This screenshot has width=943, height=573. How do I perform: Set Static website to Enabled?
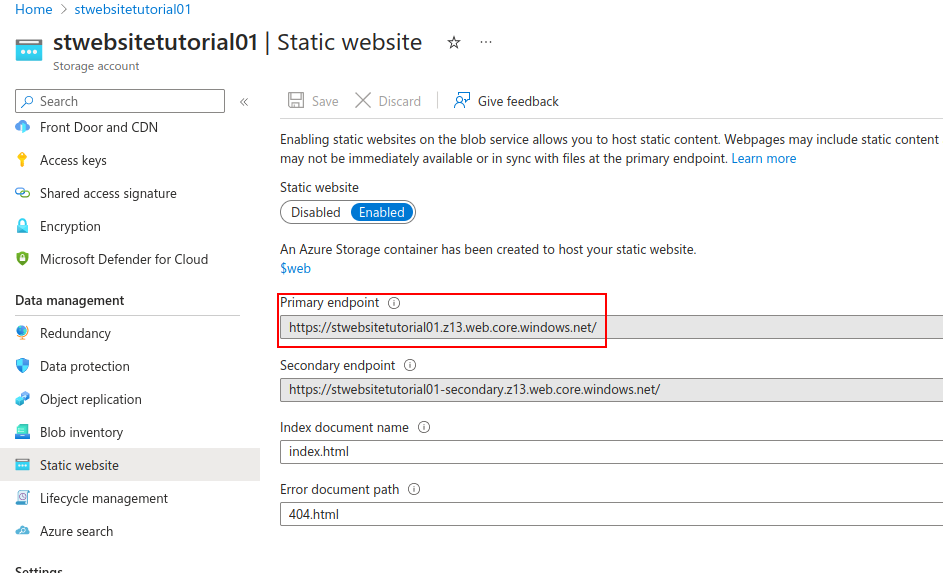click(x=382, y=212)
